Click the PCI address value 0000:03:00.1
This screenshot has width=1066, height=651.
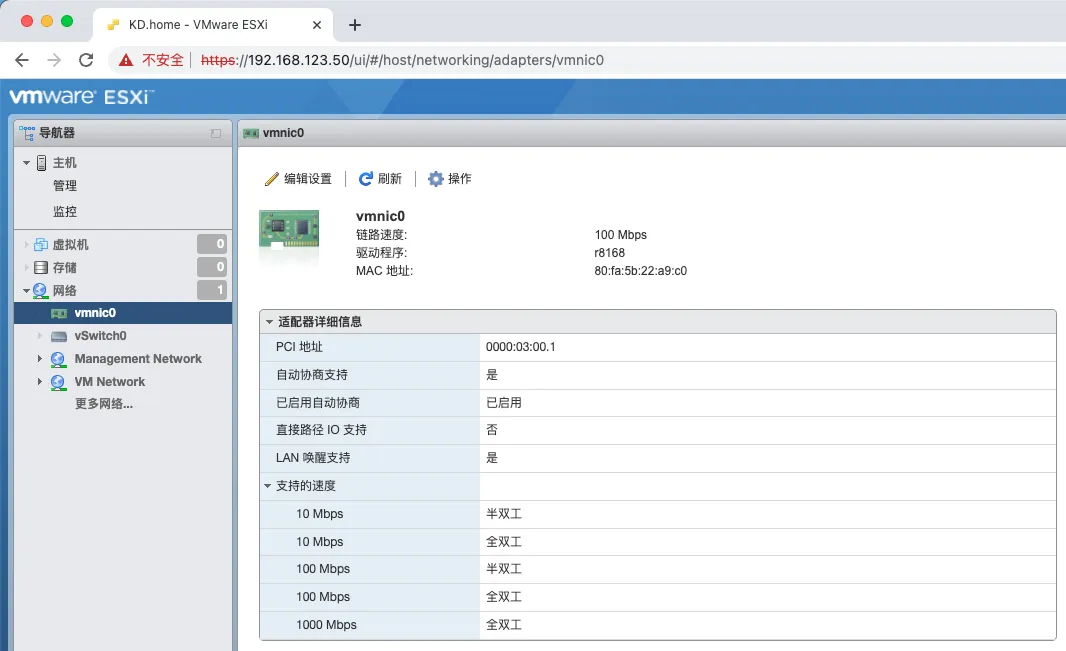click(521, 347)
